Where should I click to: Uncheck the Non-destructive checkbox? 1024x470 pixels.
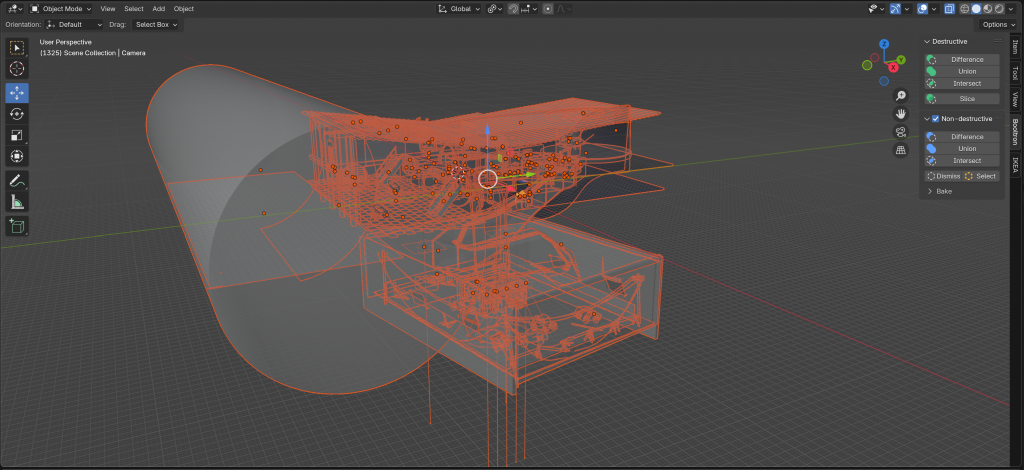pyautogui.click(x=935, y=119)
